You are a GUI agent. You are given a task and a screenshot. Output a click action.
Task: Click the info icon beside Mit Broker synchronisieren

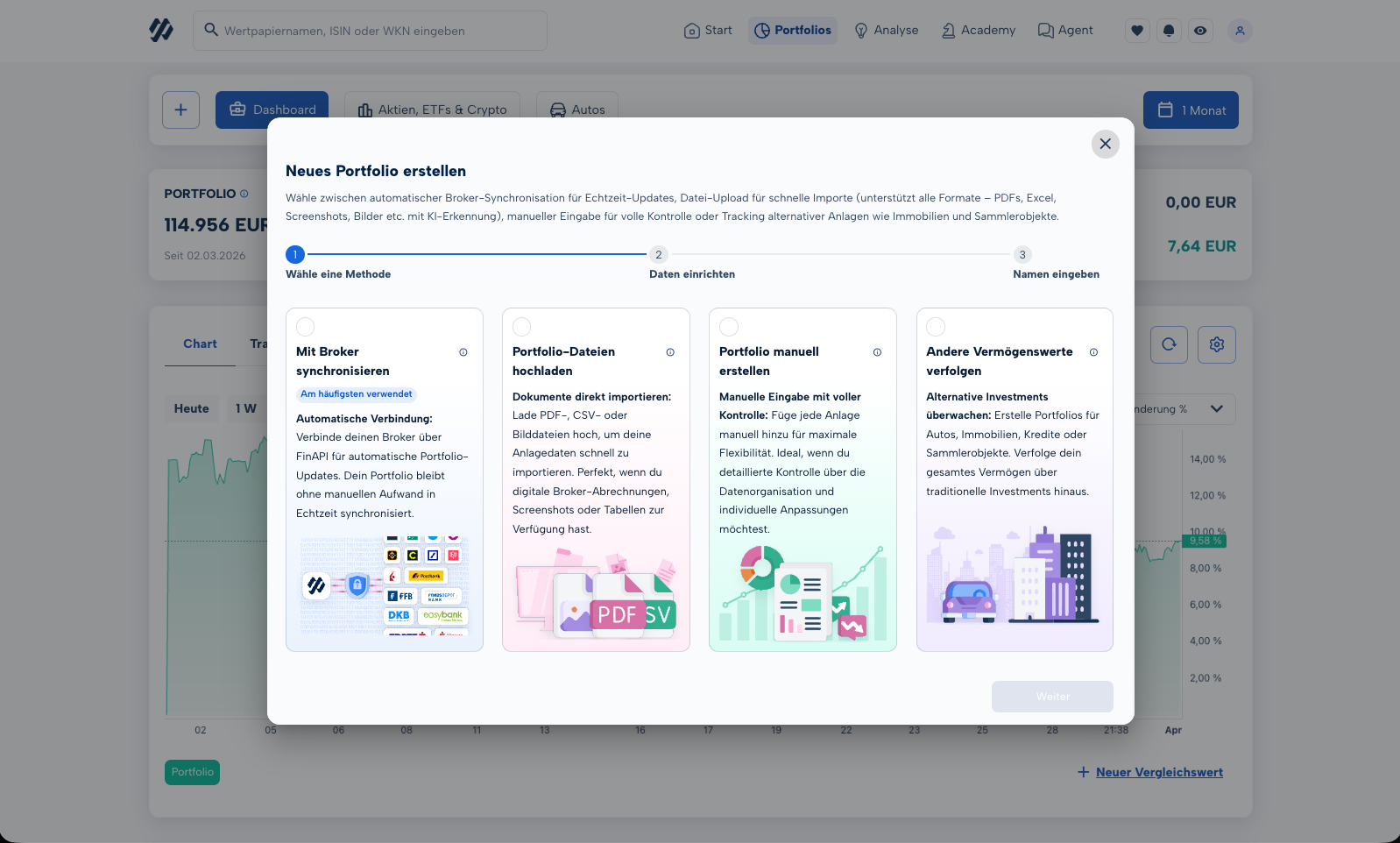pos(463,352)
